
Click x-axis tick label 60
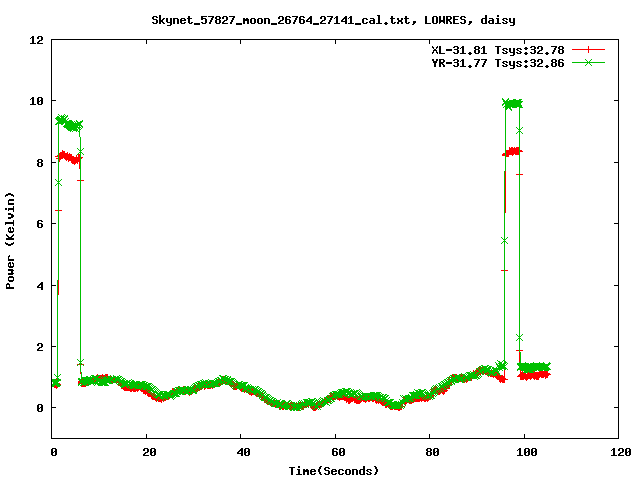pyautogui.click(x=338, y=452)
